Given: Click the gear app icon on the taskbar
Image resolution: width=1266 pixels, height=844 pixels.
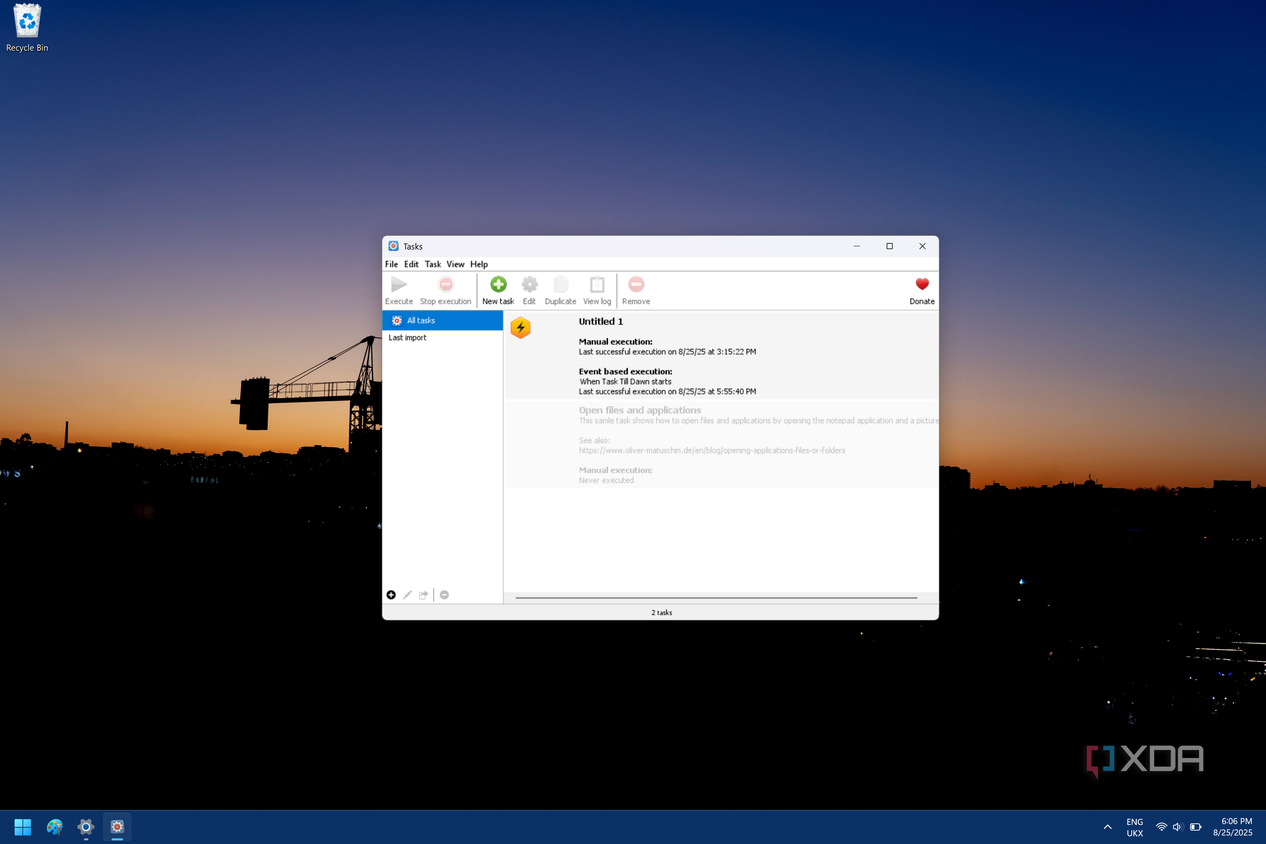Looking at the screenshot, I should [86, 827].
